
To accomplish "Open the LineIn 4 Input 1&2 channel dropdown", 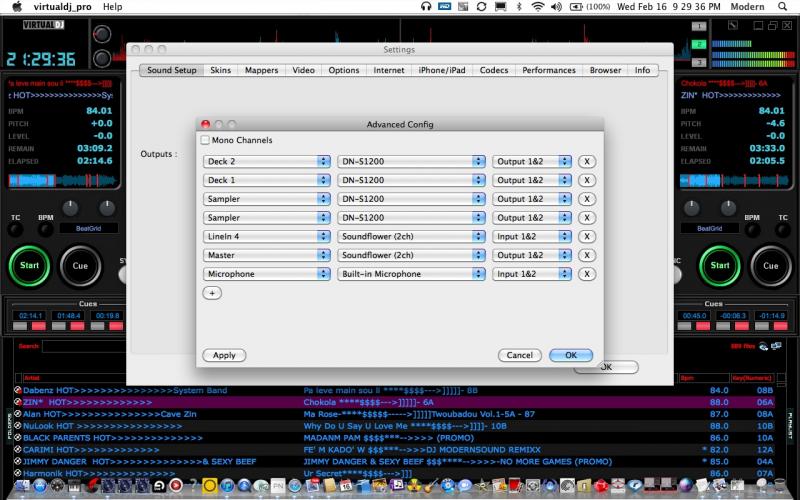I will (x=532, y=236).
